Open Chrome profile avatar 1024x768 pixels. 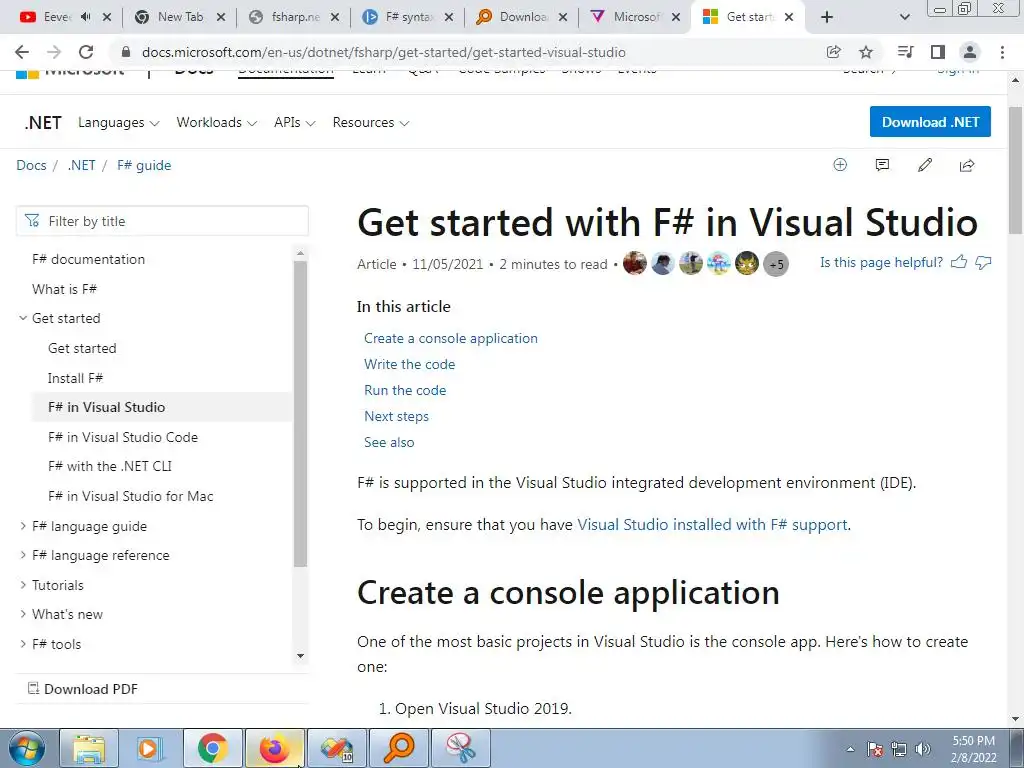coord(970,52)
